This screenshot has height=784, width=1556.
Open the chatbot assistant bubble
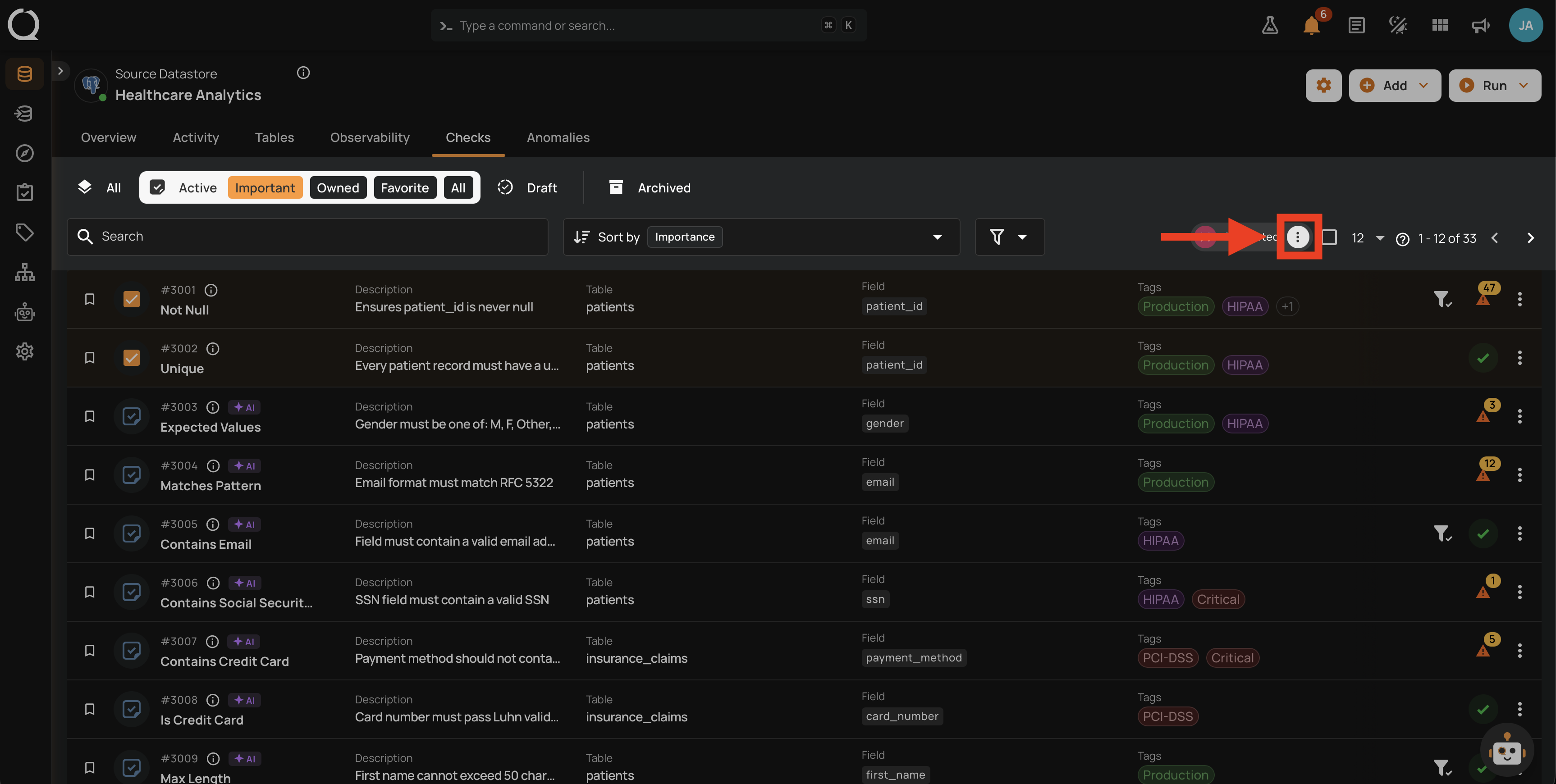[1506, 751]
